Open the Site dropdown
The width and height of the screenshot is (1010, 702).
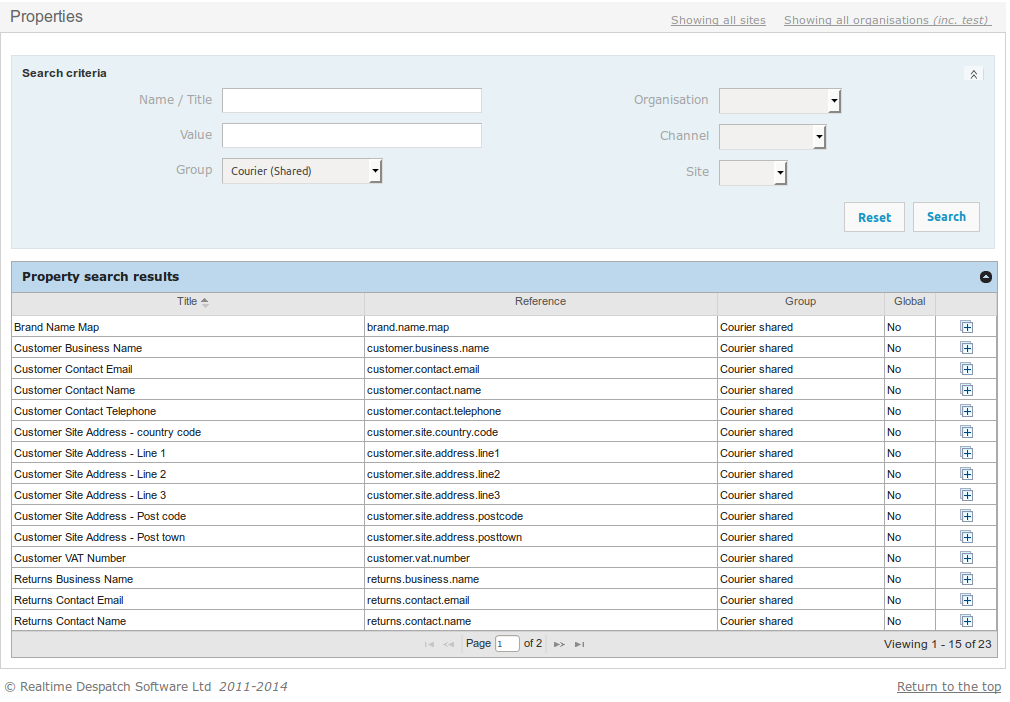[753, 173]
